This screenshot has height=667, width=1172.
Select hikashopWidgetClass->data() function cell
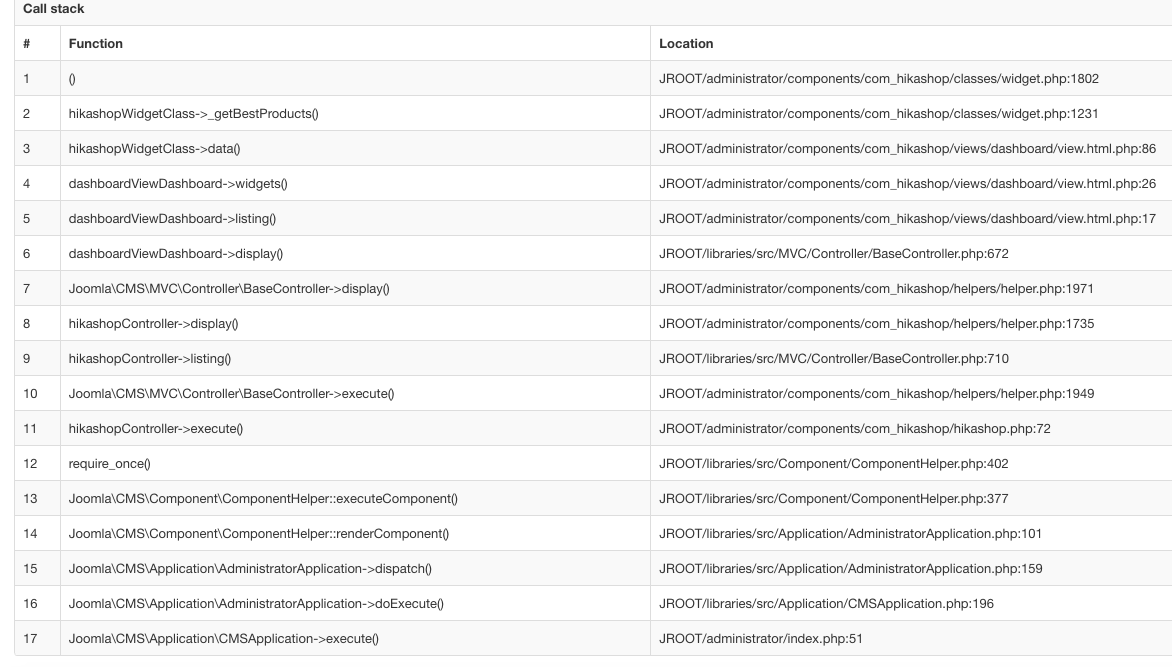[x=154, y=149]
